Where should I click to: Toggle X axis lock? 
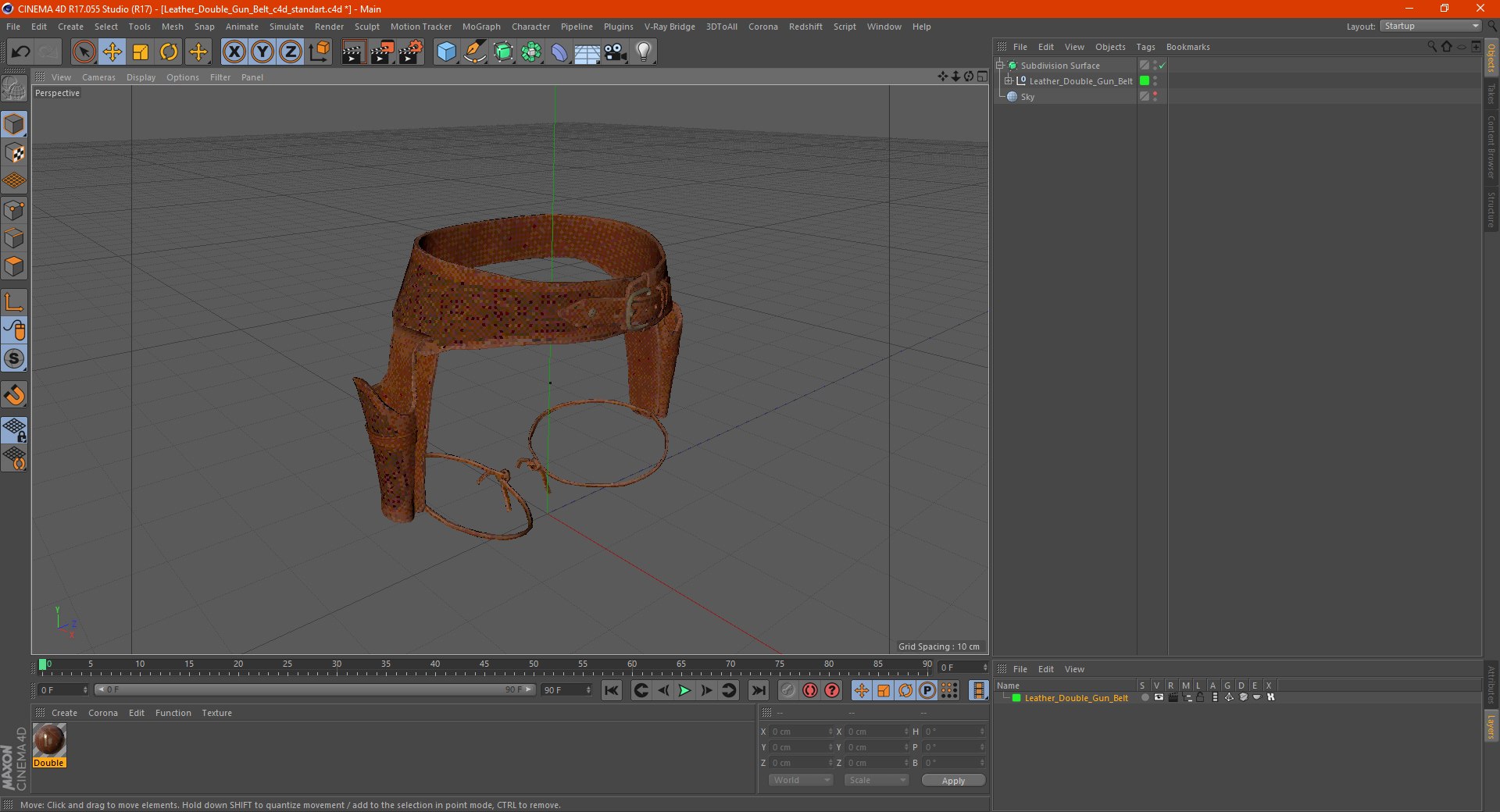234,52
